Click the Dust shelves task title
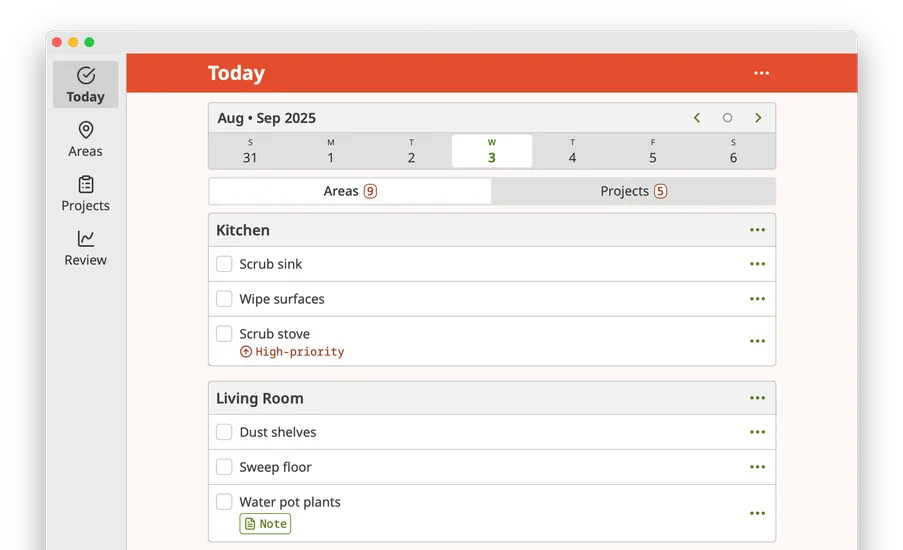 point(278,433)
